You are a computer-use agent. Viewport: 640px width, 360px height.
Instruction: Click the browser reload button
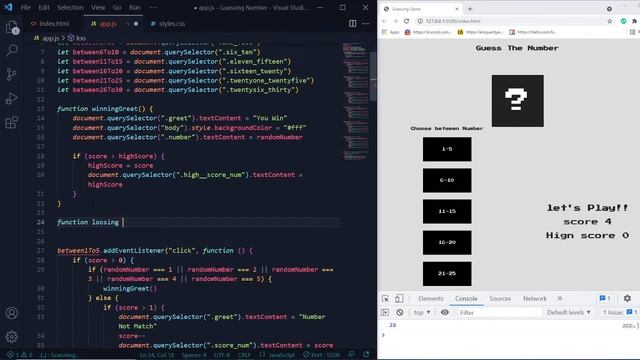pos(407,21)
